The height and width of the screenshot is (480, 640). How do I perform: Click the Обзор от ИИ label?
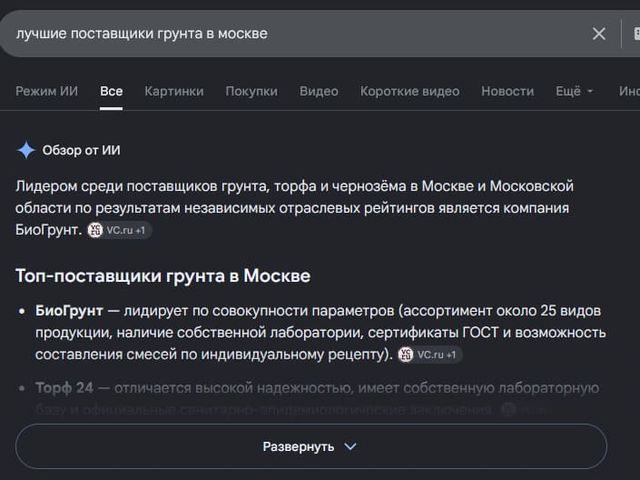81,150
